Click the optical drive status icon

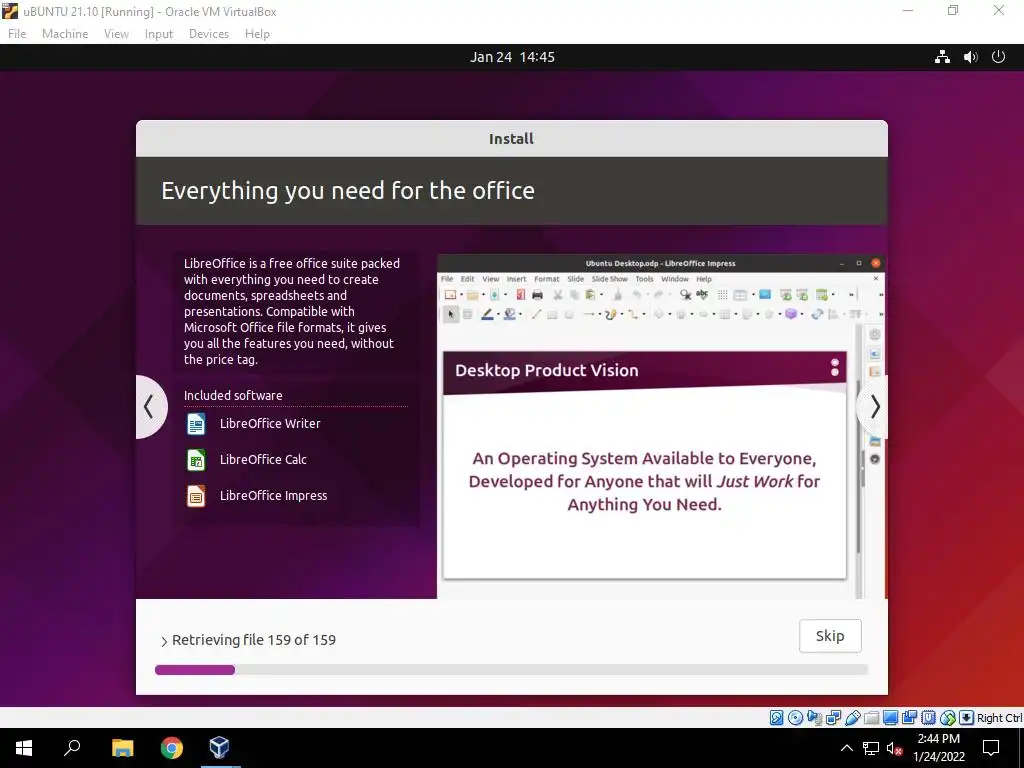[x=795, y=718]
